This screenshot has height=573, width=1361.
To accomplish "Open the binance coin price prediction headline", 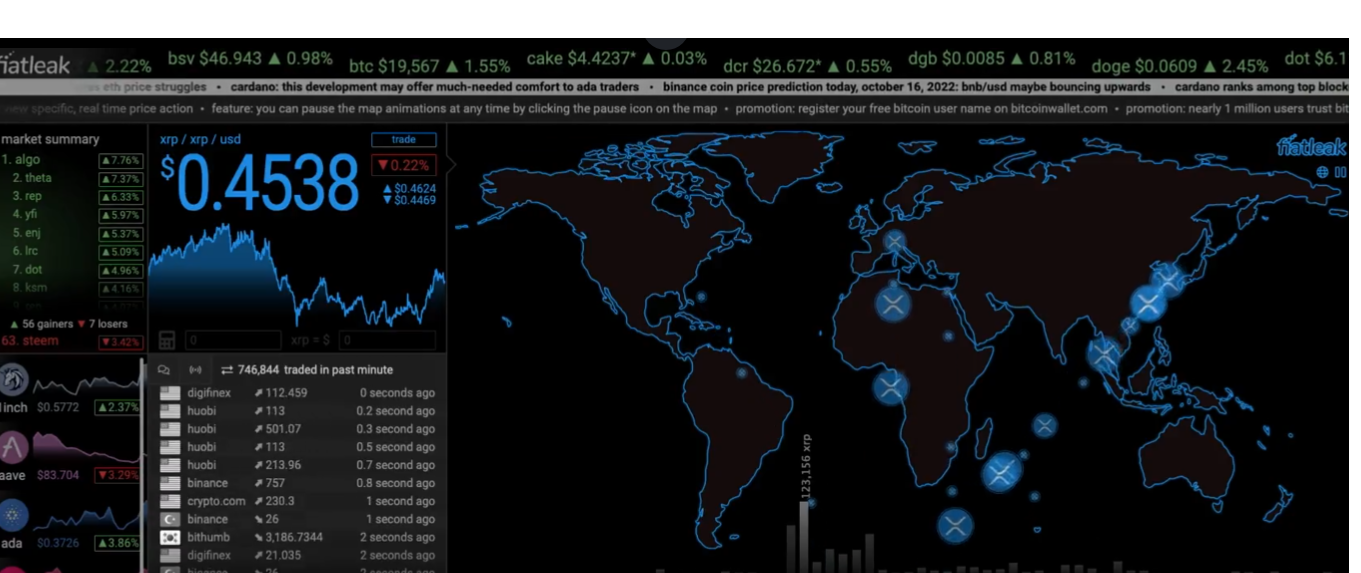I will (x=907, y=87).
